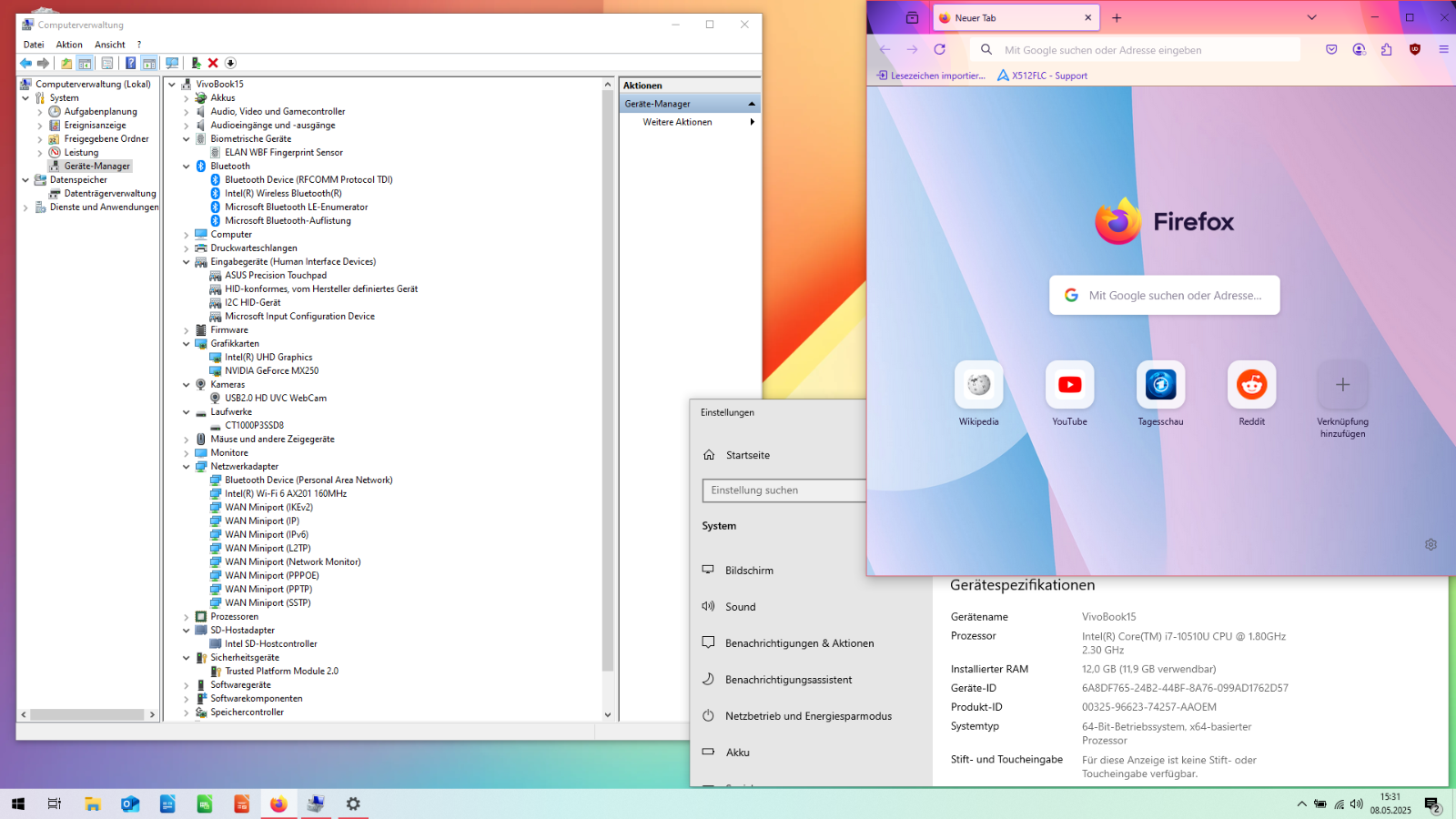The image size is (1456, 819).
Task: Open the Firefox extensions puzzle icon
Action: (1386, 49)
